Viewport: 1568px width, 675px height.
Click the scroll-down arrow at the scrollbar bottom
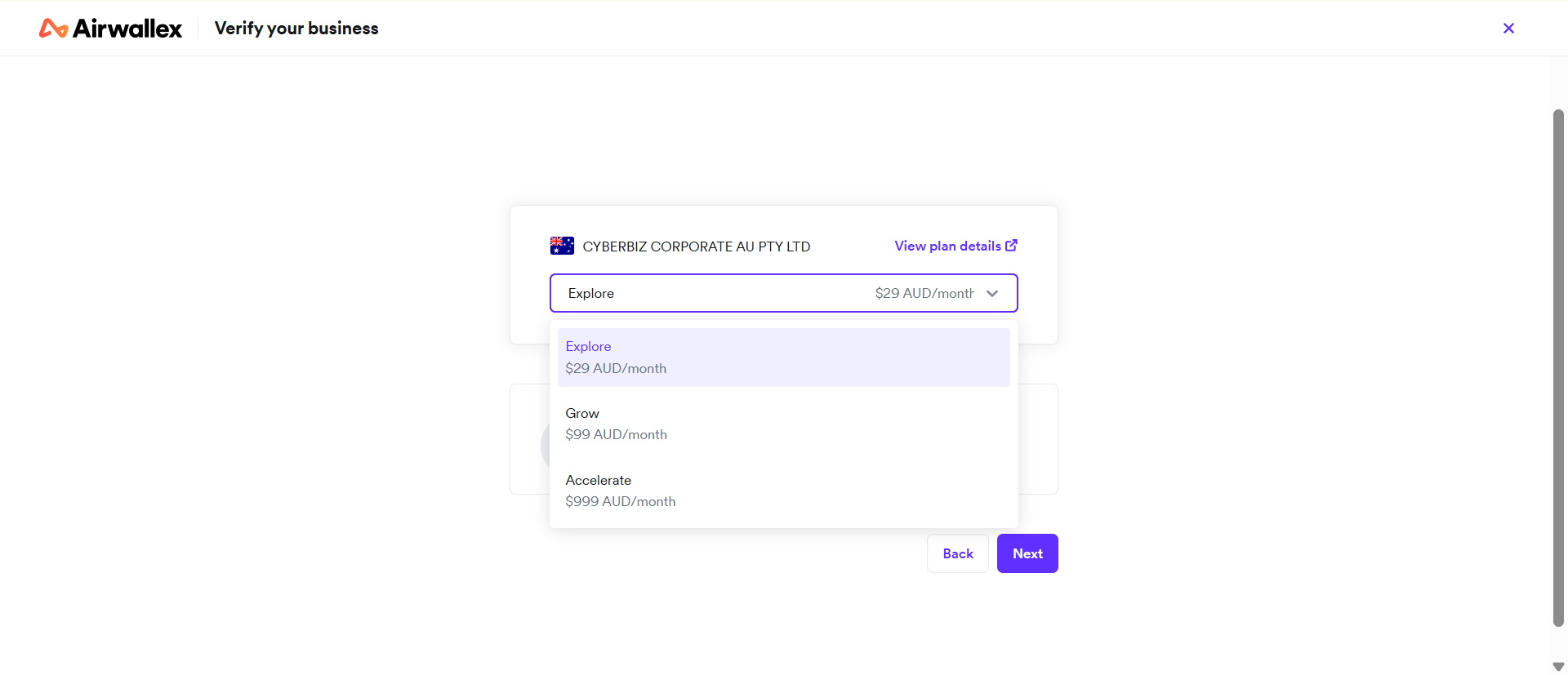(x=1558, y=666)
